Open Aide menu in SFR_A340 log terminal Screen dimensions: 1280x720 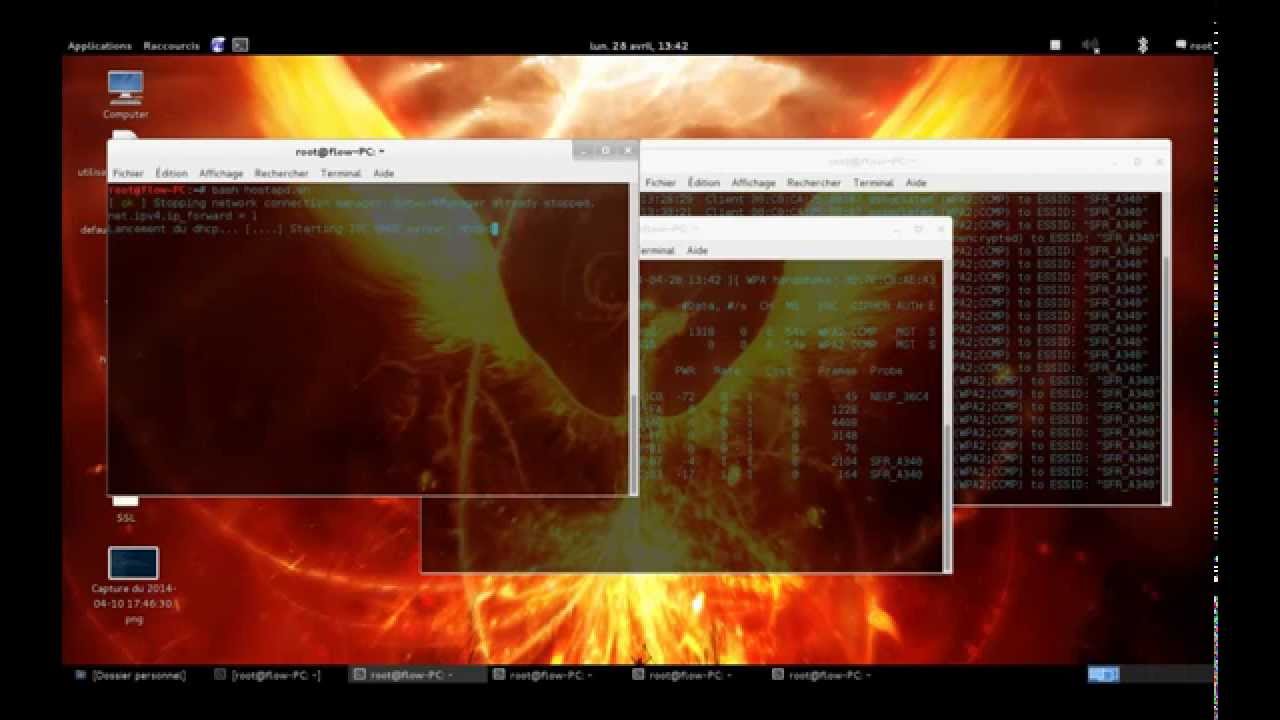(916, 183)
